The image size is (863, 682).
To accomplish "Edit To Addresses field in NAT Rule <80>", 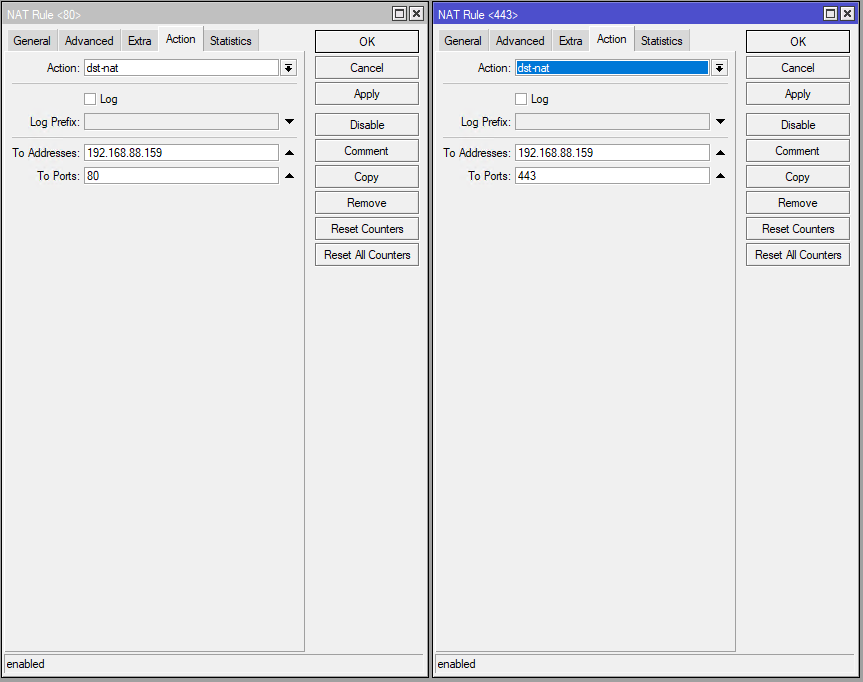I will [181, 152].
